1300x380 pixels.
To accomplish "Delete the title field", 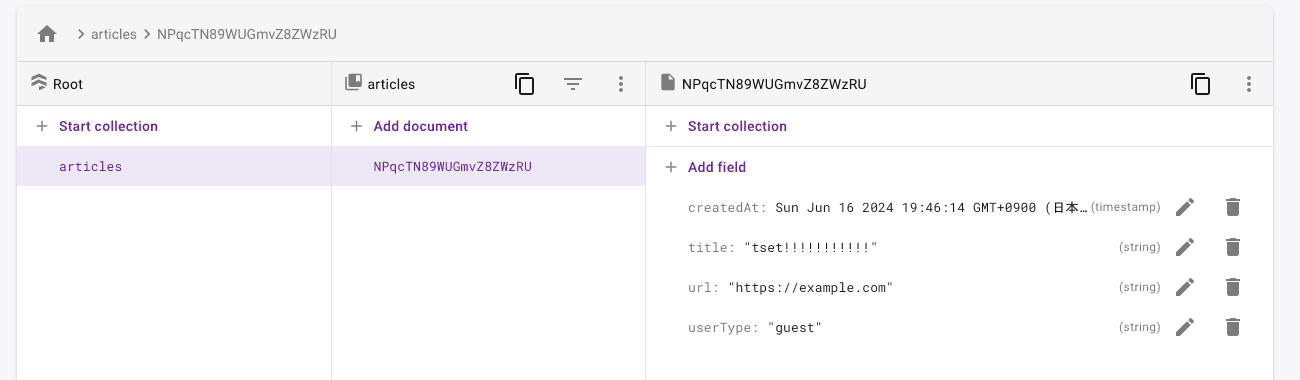I will pyautogui.click(x=1233, y=247).
